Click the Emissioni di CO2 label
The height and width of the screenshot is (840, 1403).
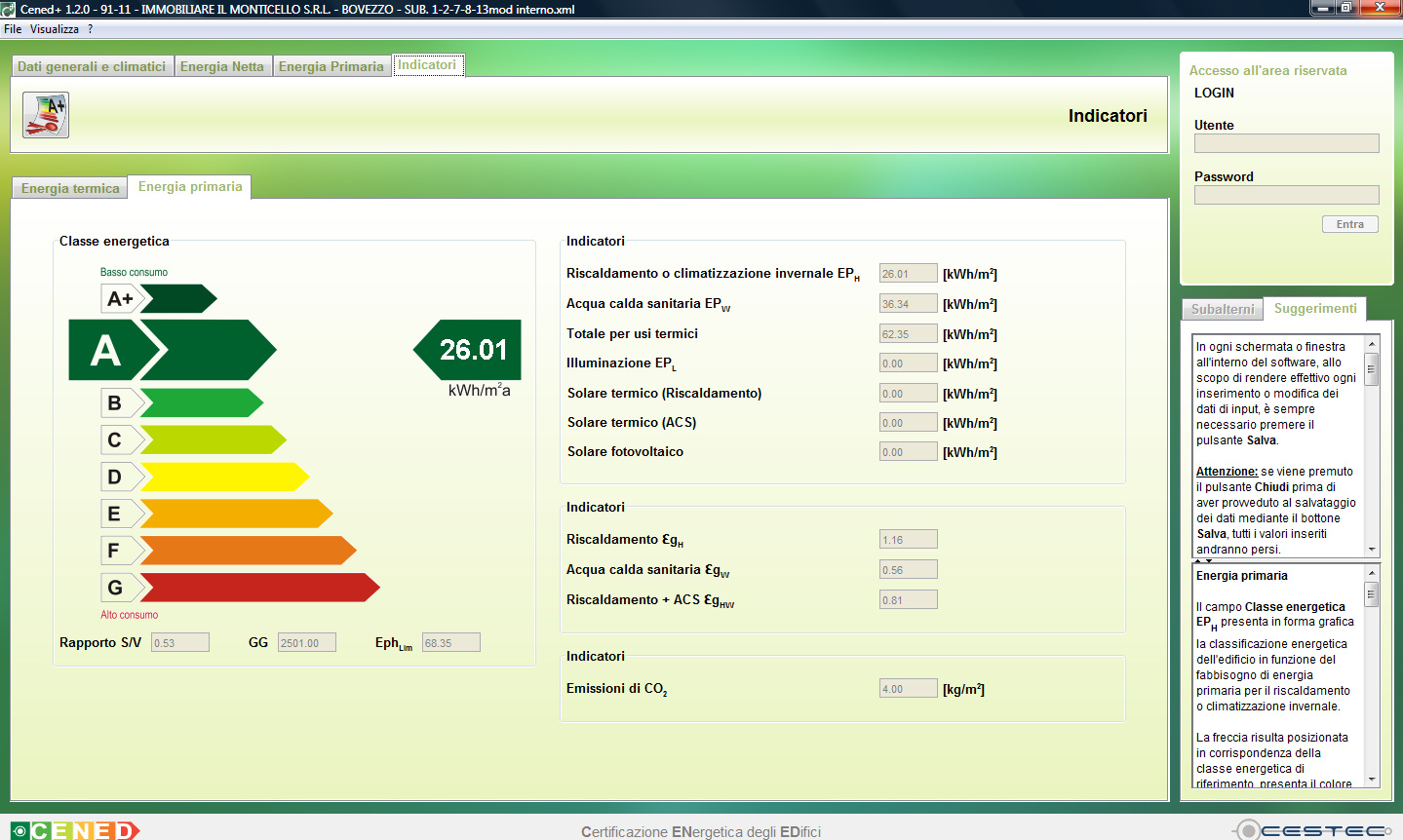616,689
